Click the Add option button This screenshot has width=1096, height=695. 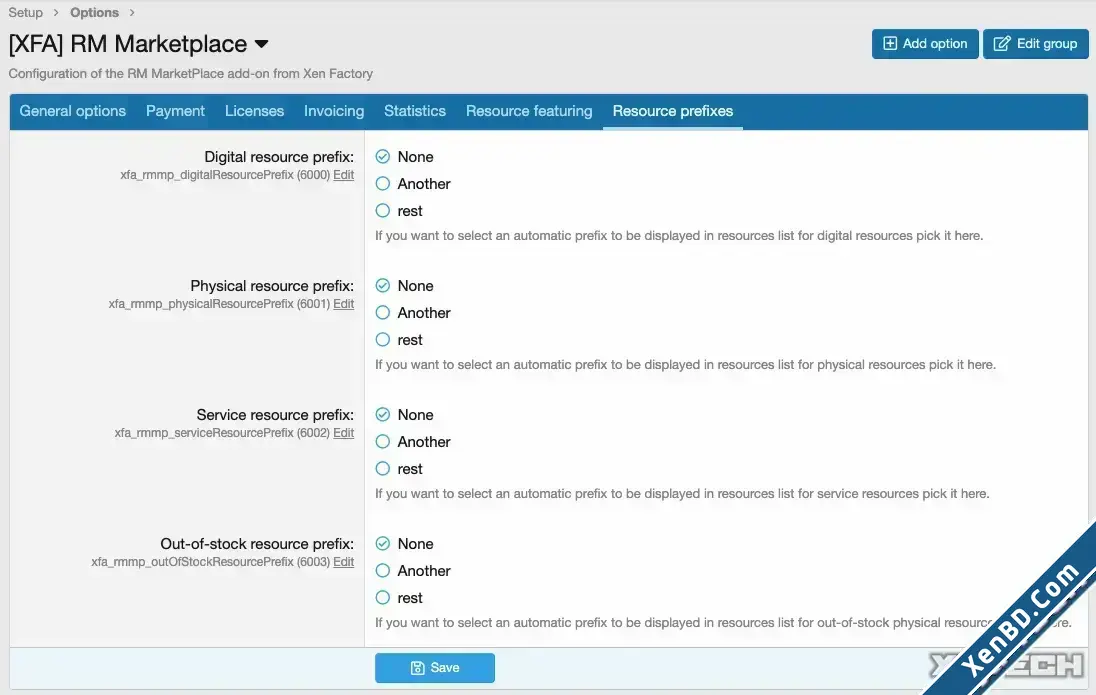(925, 44)
